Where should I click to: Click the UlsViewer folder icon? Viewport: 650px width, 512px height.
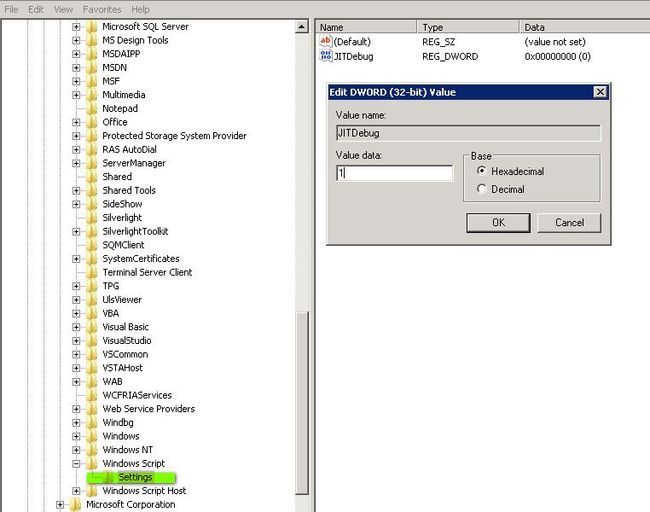point(92,300)
